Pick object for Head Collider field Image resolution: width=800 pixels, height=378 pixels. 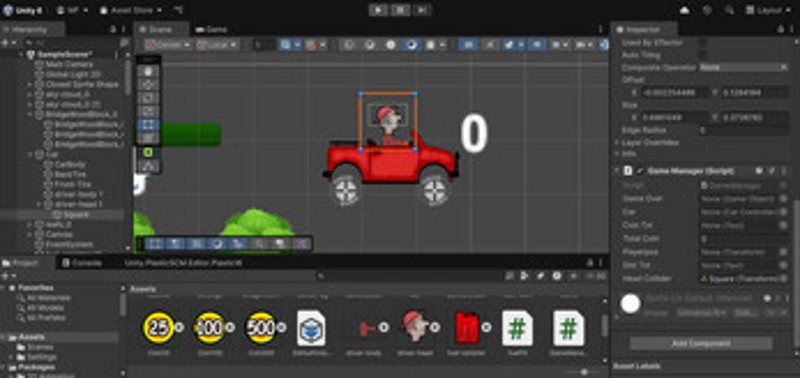pos(784,279)
